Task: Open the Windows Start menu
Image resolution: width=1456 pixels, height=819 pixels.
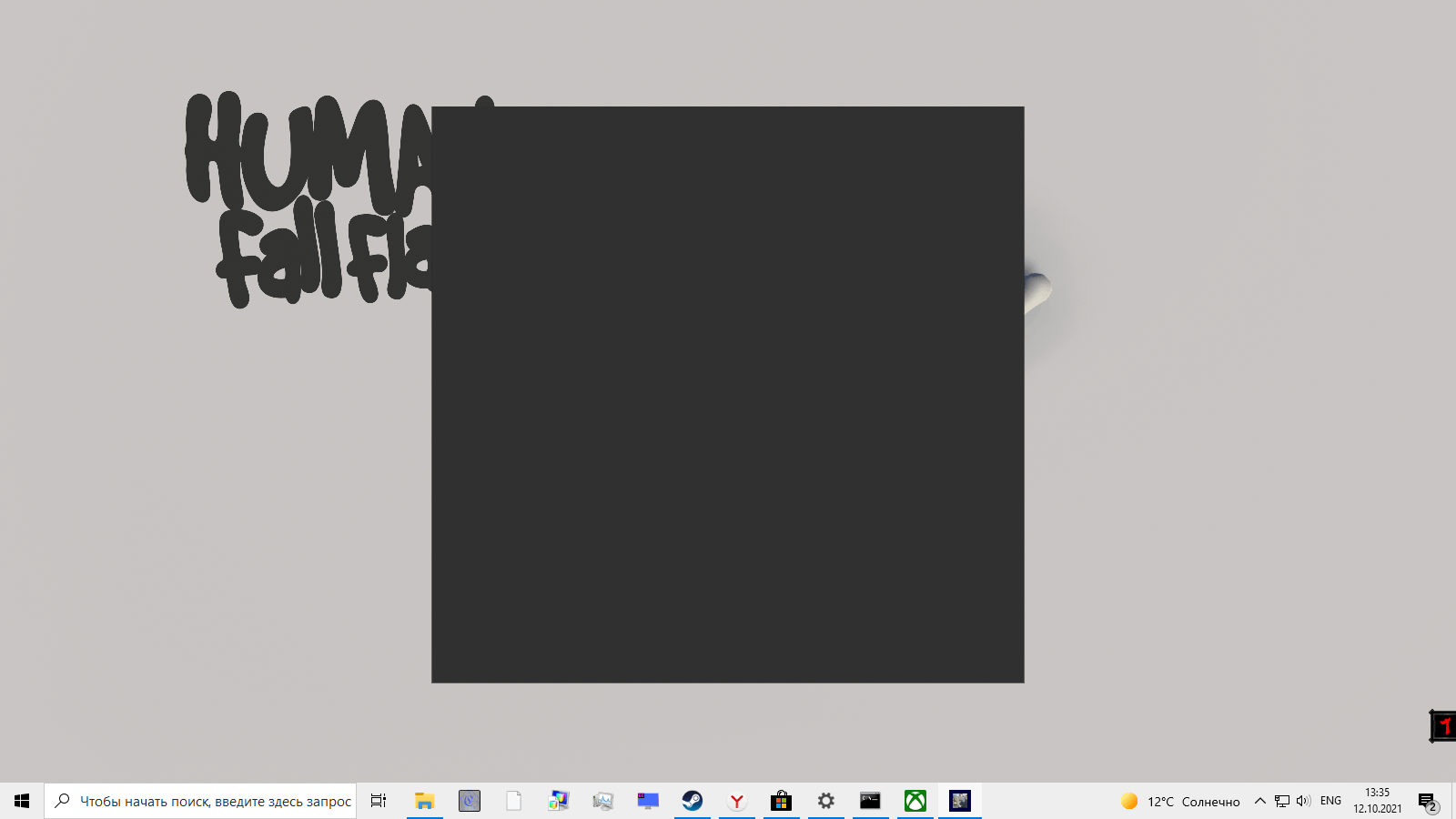Action: pos(22,801)
